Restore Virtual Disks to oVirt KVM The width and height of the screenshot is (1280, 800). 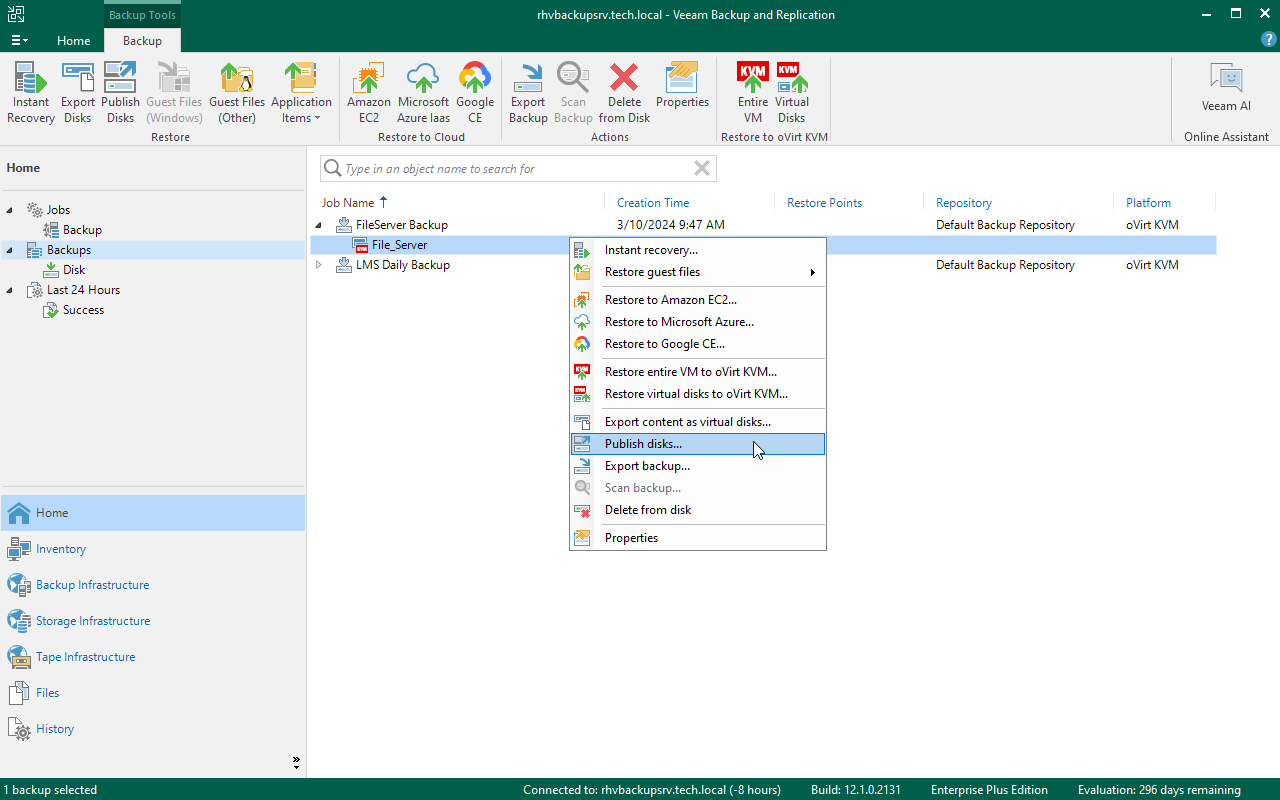(x=792, y=93)
